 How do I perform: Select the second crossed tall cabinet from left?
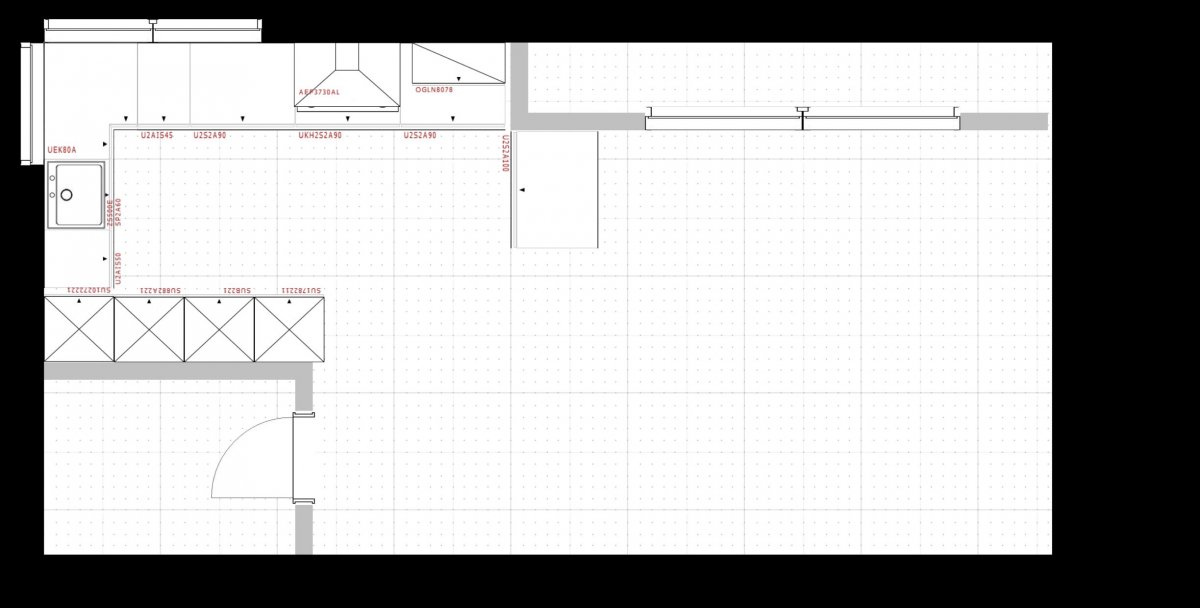(x=149, y=329)
